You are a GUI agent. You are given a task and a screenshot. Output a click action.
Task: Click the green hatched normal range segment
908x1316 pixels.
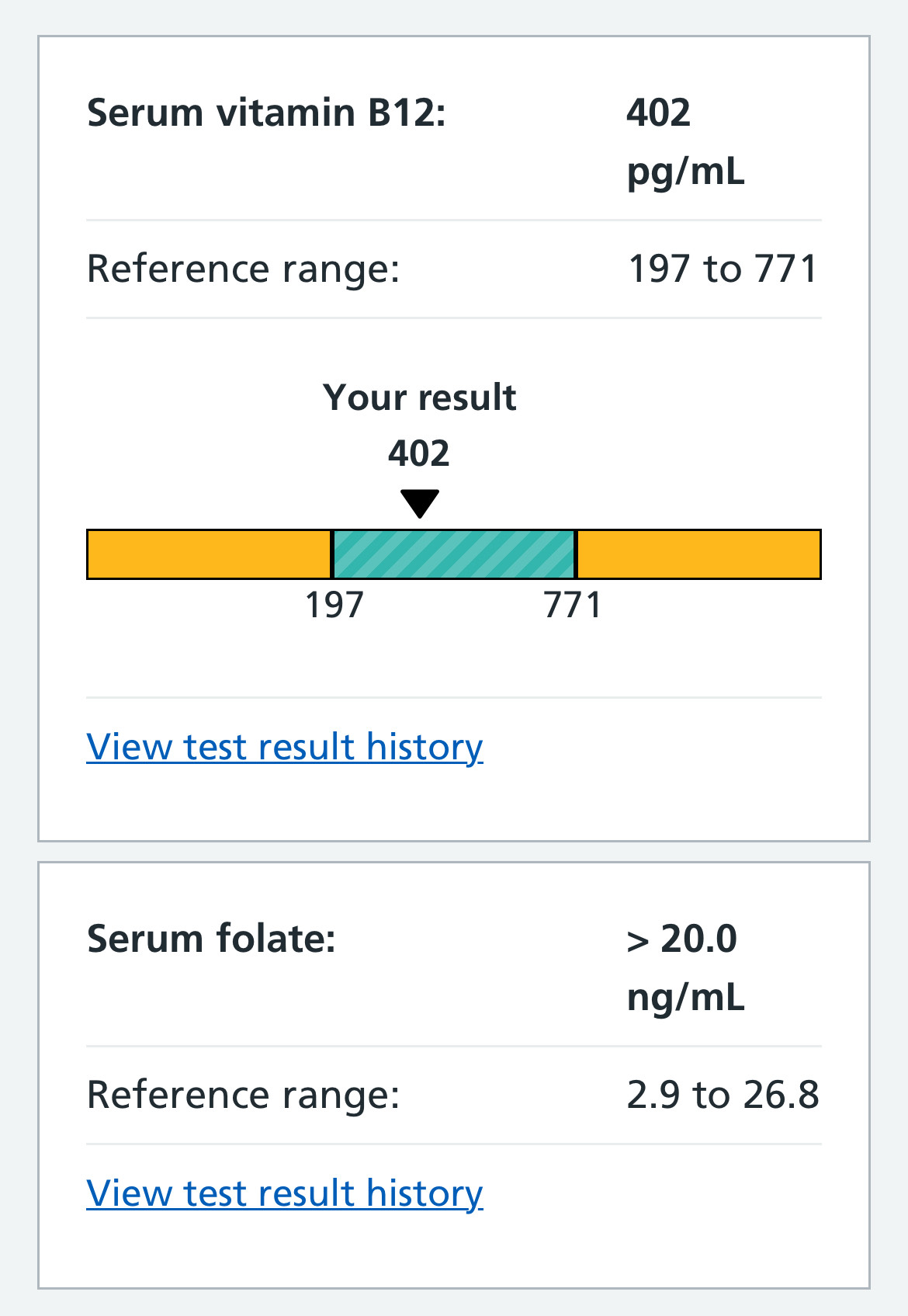454,554
